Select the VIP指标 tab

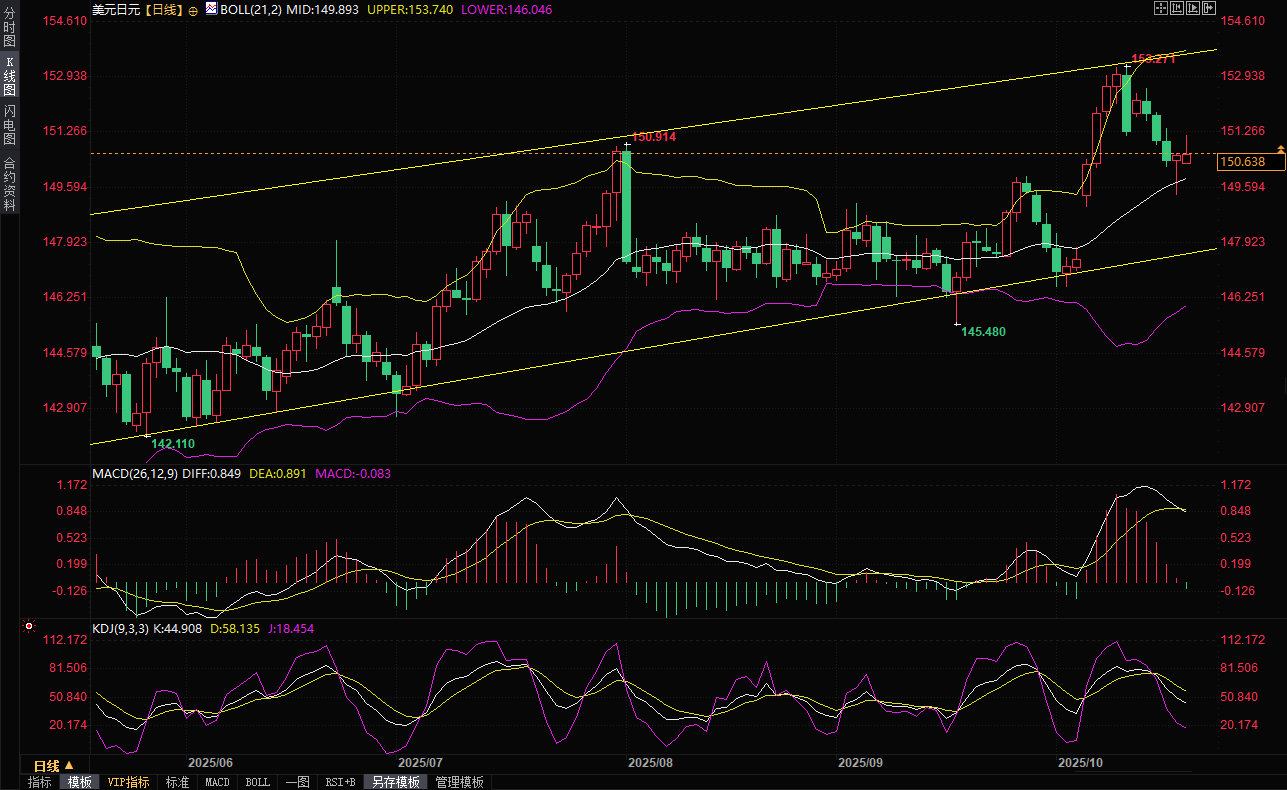pyautogui.click(x=128, y=782)
